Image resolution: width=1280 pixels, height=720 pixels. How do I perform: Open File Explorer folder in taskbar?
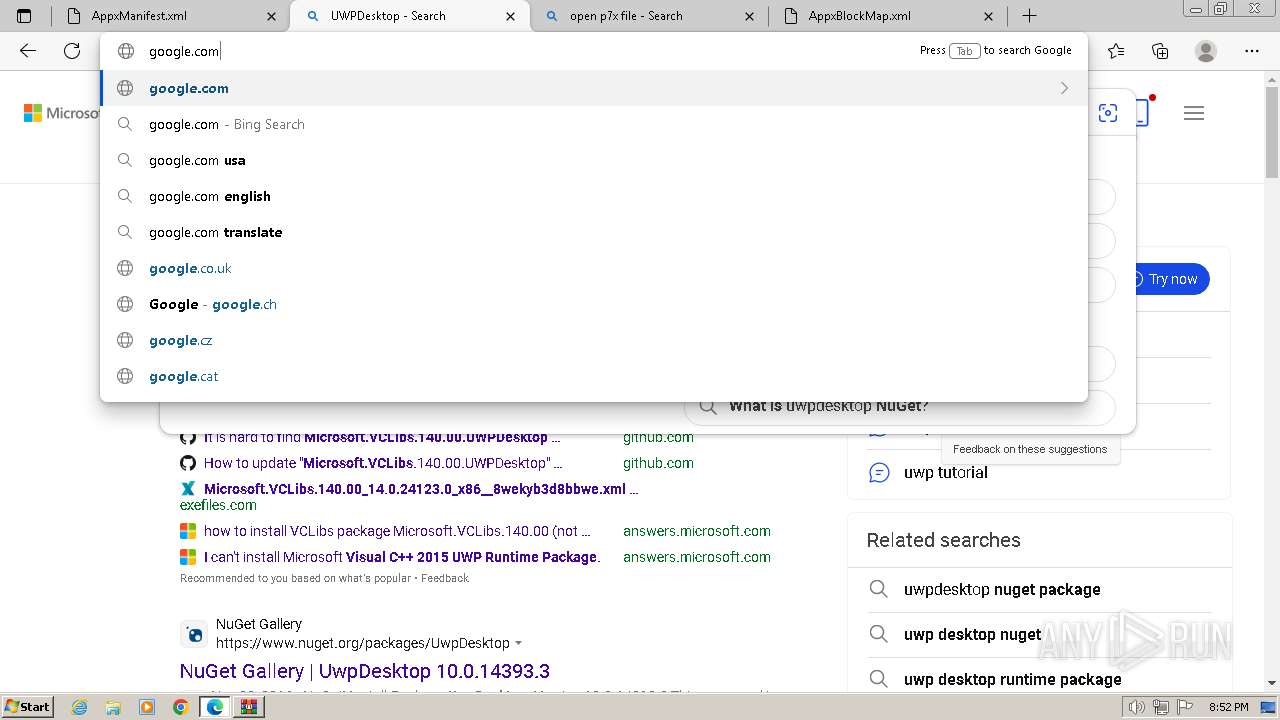(113, 707)
